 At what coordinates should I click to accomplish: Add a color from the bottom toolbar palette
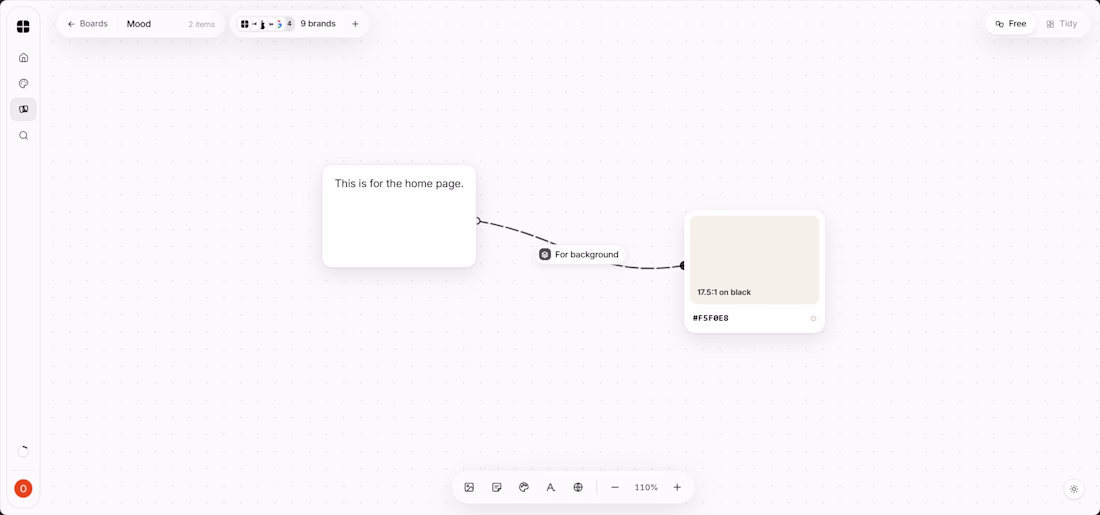[x=523, y=487]
